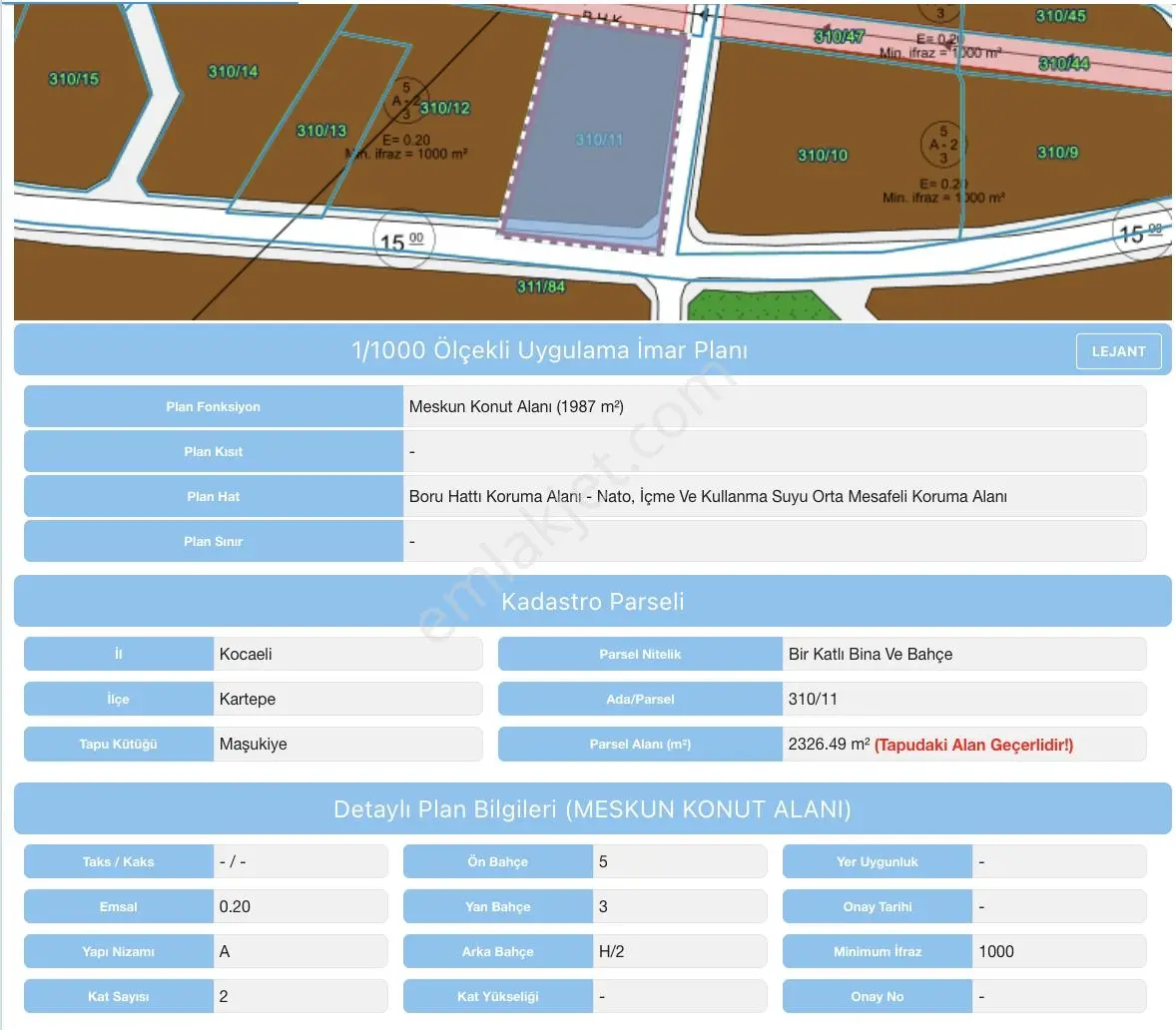Click parcel label 310/45 on map

(x=1060, y=16)
